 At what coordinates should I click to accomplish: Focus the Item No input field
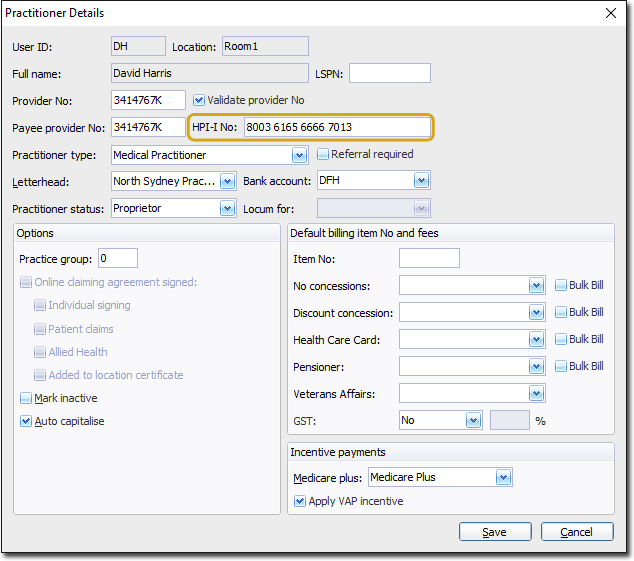click(x=429, y=258)
